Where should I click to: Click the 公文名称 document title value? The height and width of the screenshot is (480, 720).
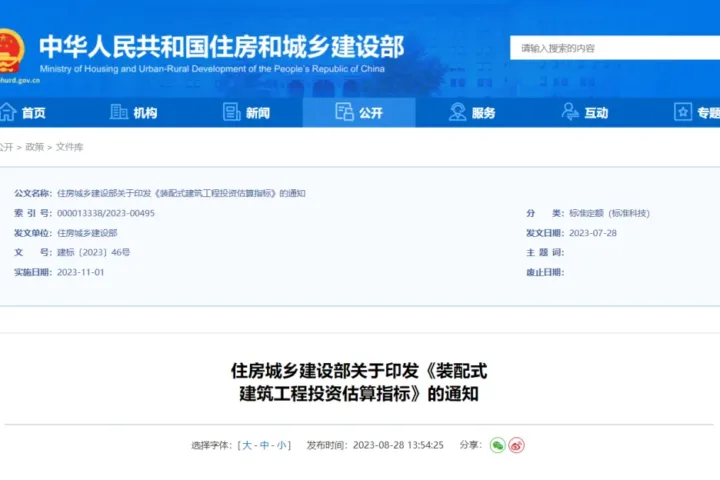pos(181,193)
